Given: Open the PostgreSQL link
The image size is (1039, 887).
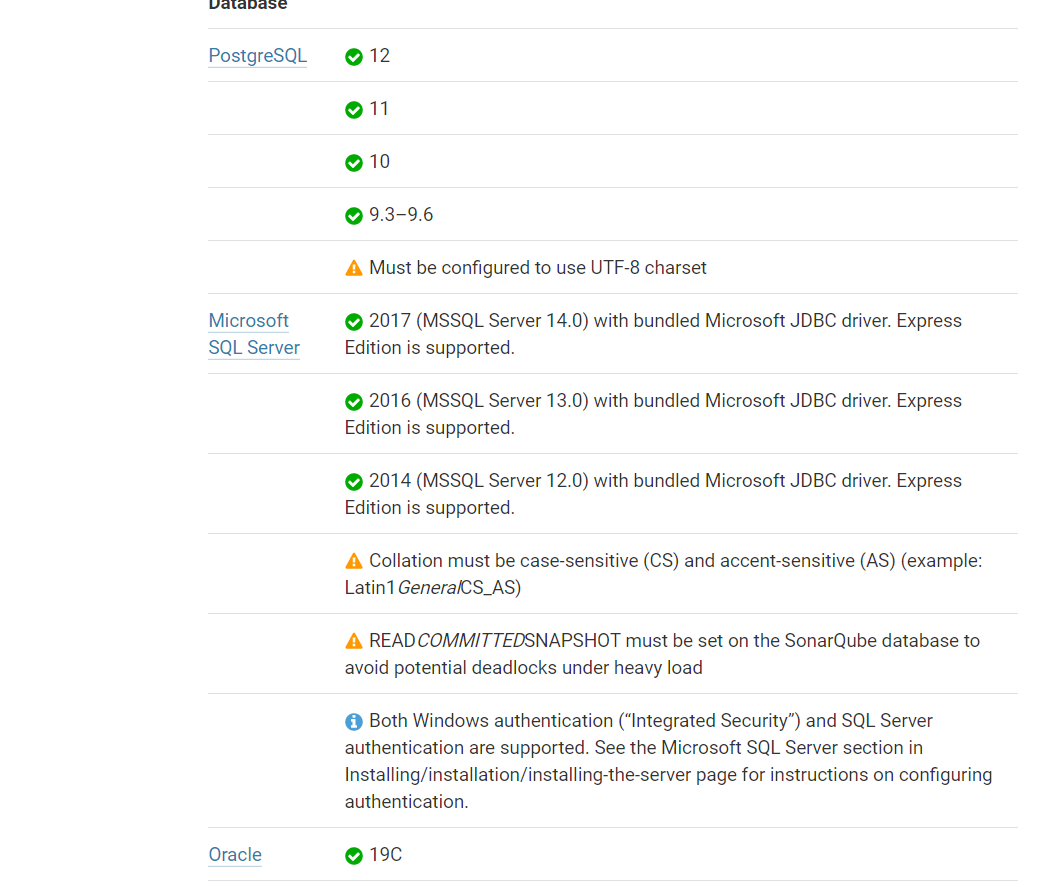Looking at the screenshot, I should pyautogui.click(x=257, y=56).
